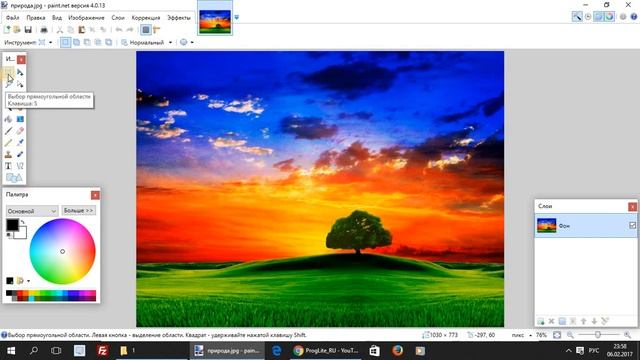640x360 pixels.
Task: Select the Color Picker eyedropper tool
Action: [x=20, y=142]
